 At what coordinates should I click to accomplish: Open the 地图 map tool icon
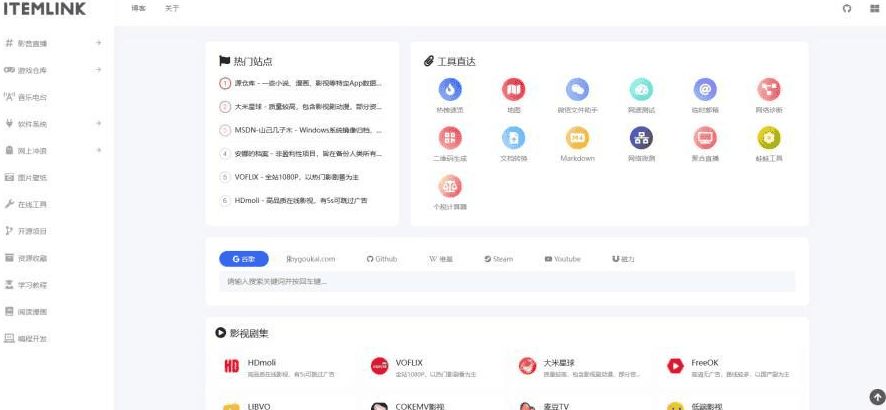tap(514, 89)
